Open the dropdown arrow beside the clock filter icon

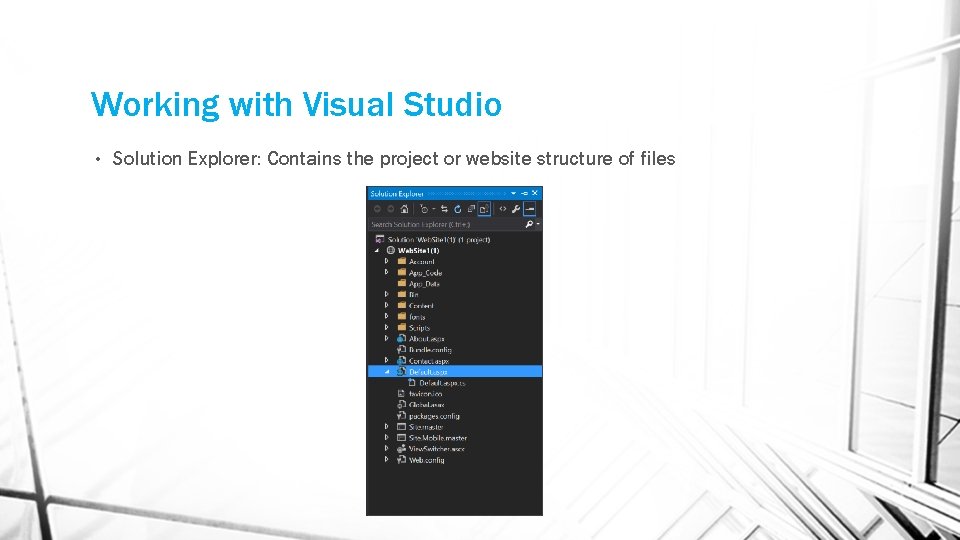tap(434, 209)
